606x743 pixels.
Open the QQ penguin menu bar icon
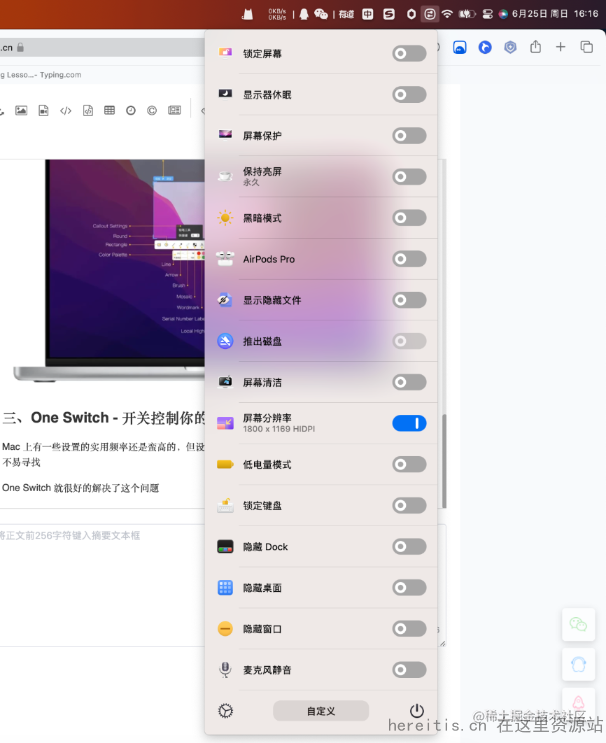click(x=304, y=14)
